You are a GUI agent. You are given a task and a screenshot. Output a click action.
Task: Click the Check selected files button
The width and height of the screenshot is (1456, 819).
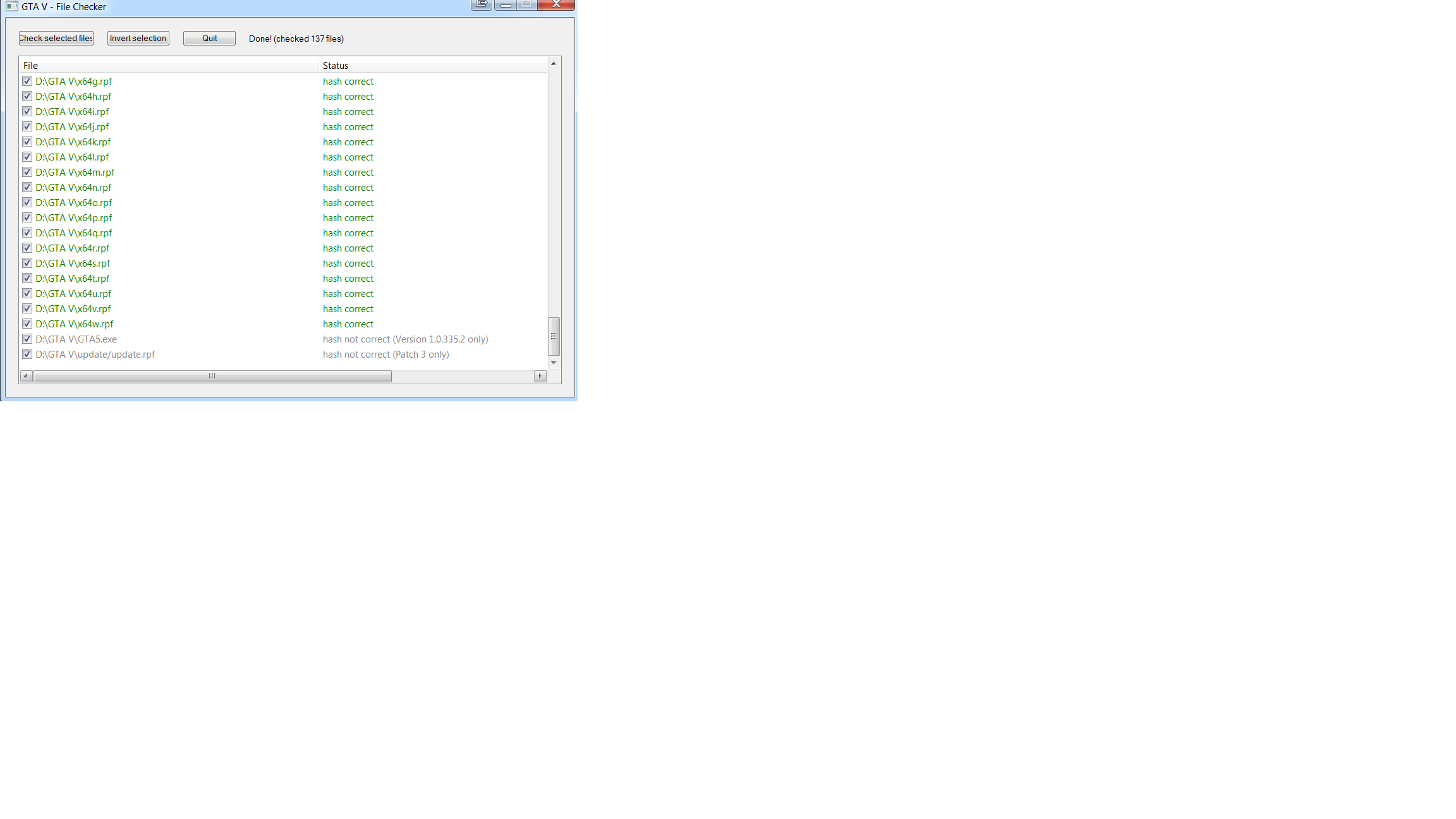click(56, 39)
